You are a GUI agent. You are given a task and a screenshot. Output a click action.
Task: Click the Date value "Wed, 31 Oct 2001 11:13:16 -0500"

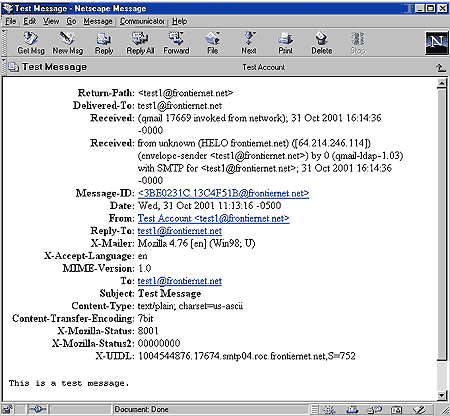point(209,206)
